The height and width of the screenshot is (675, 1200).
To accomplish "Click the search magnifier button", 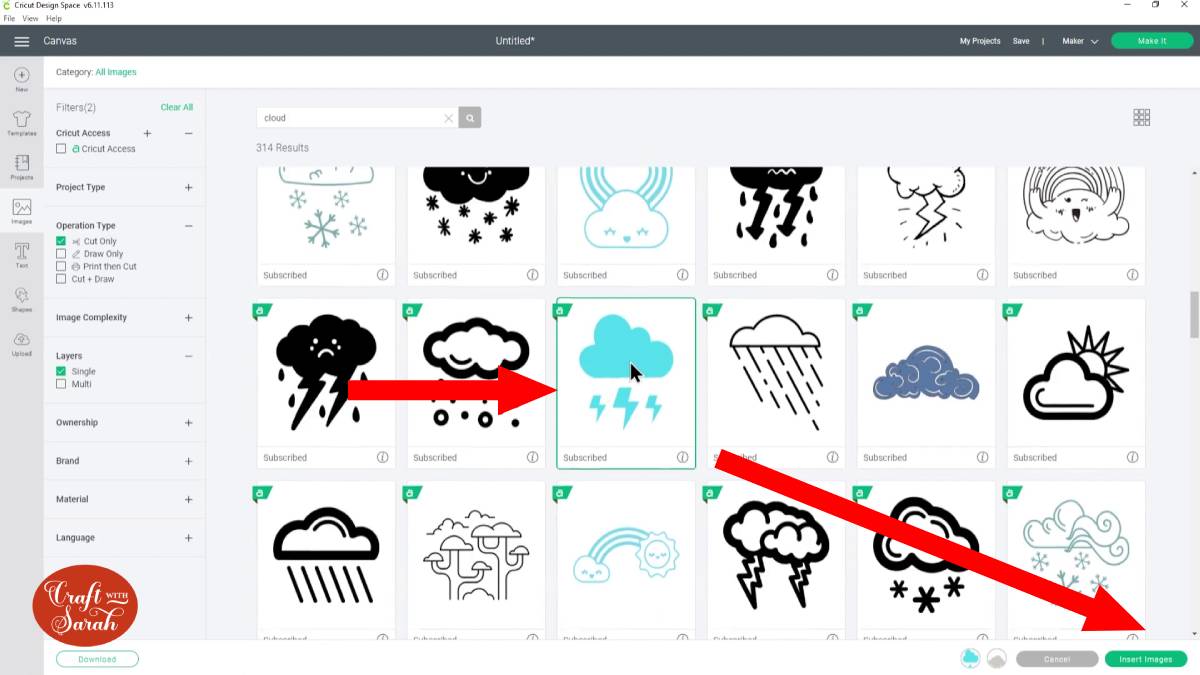I will (x=470, y=118).
